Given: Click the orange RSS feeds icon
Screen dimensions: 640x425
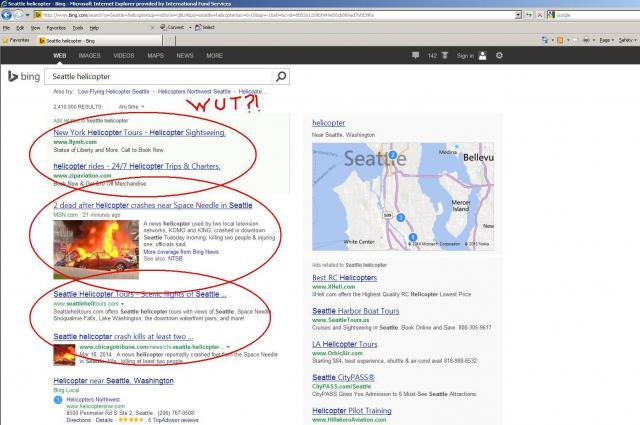Looking at the screenshot, I should click(560, 40).
